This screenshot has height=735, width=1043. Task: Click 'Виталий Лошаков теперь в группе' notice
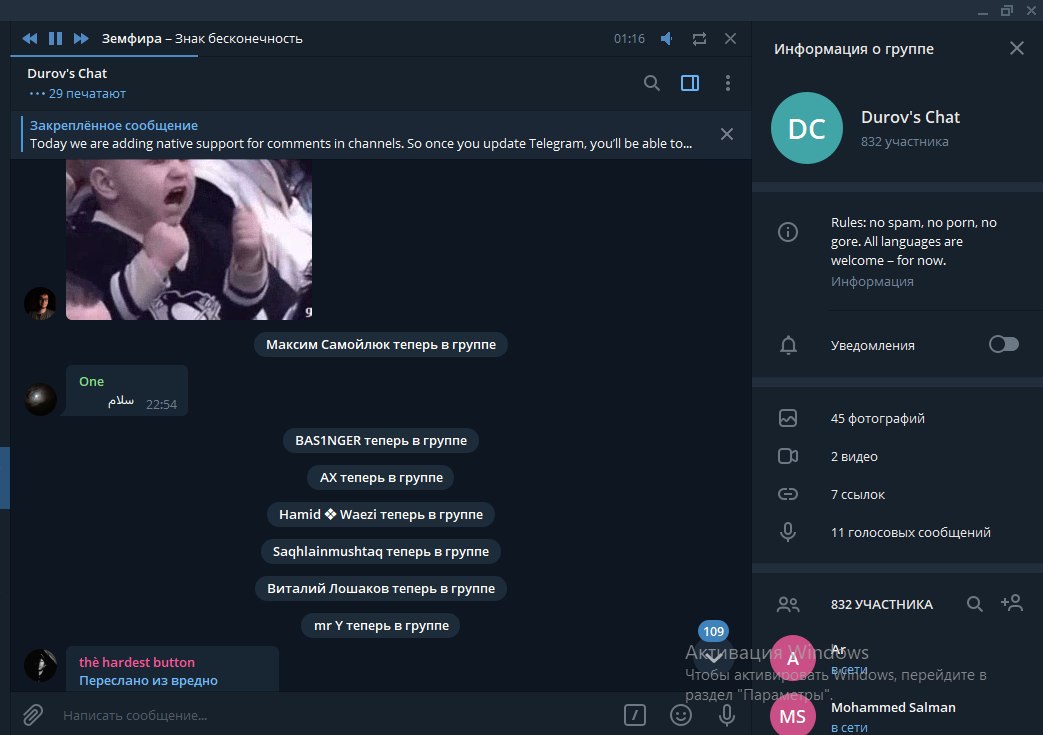click(x=380, y=589)
